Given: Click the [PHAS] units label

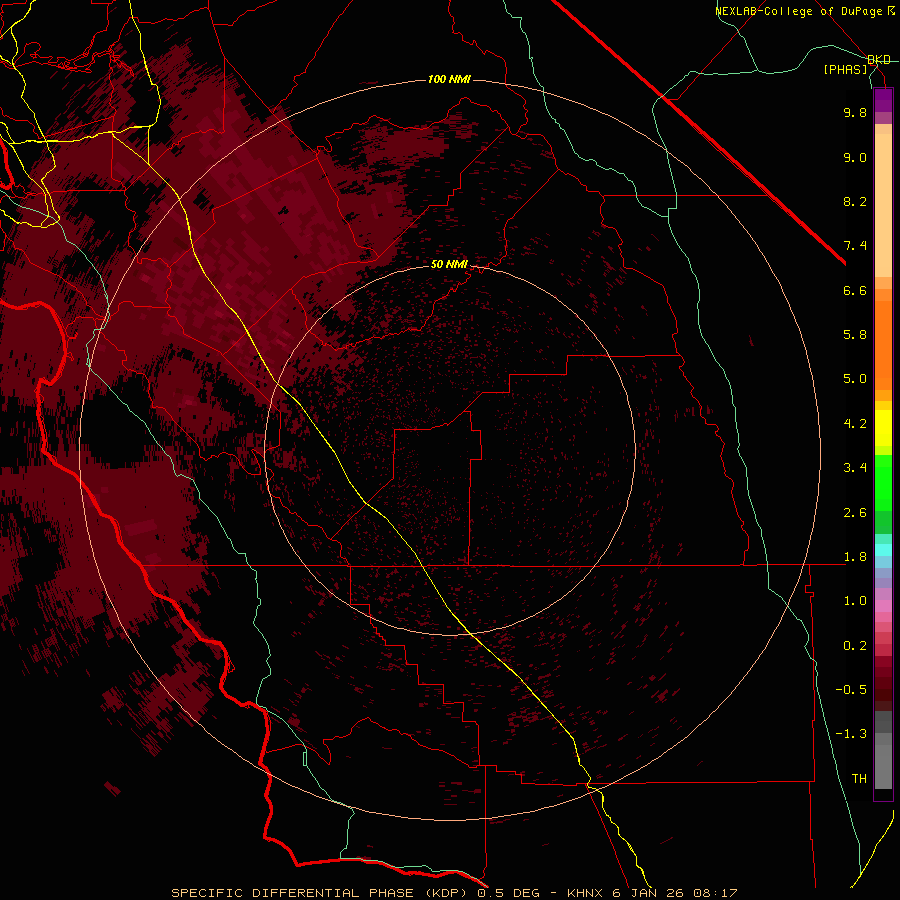Looking at the screenshot, I should coord(845,69).
